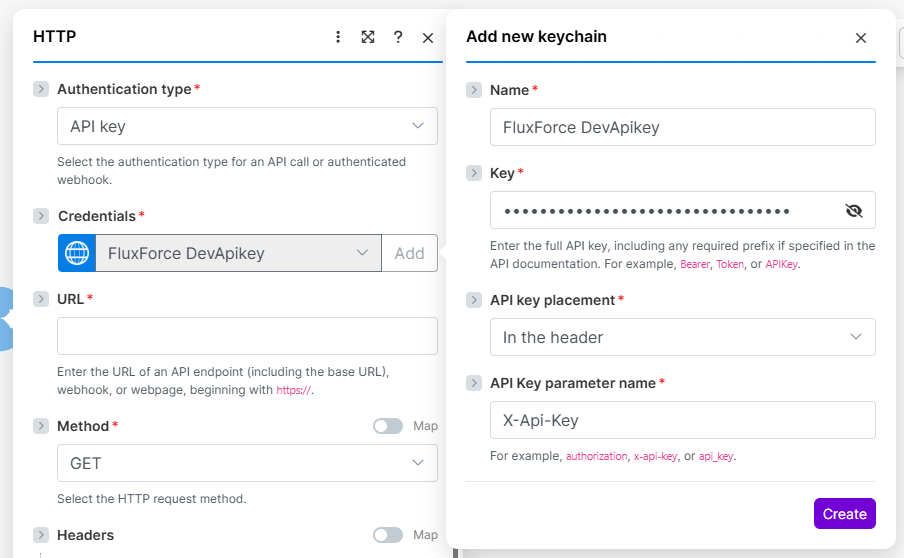The width and height of the screenshot is (904, 558).
Task: Close the HTTP module panel
Action: point(428,38)
